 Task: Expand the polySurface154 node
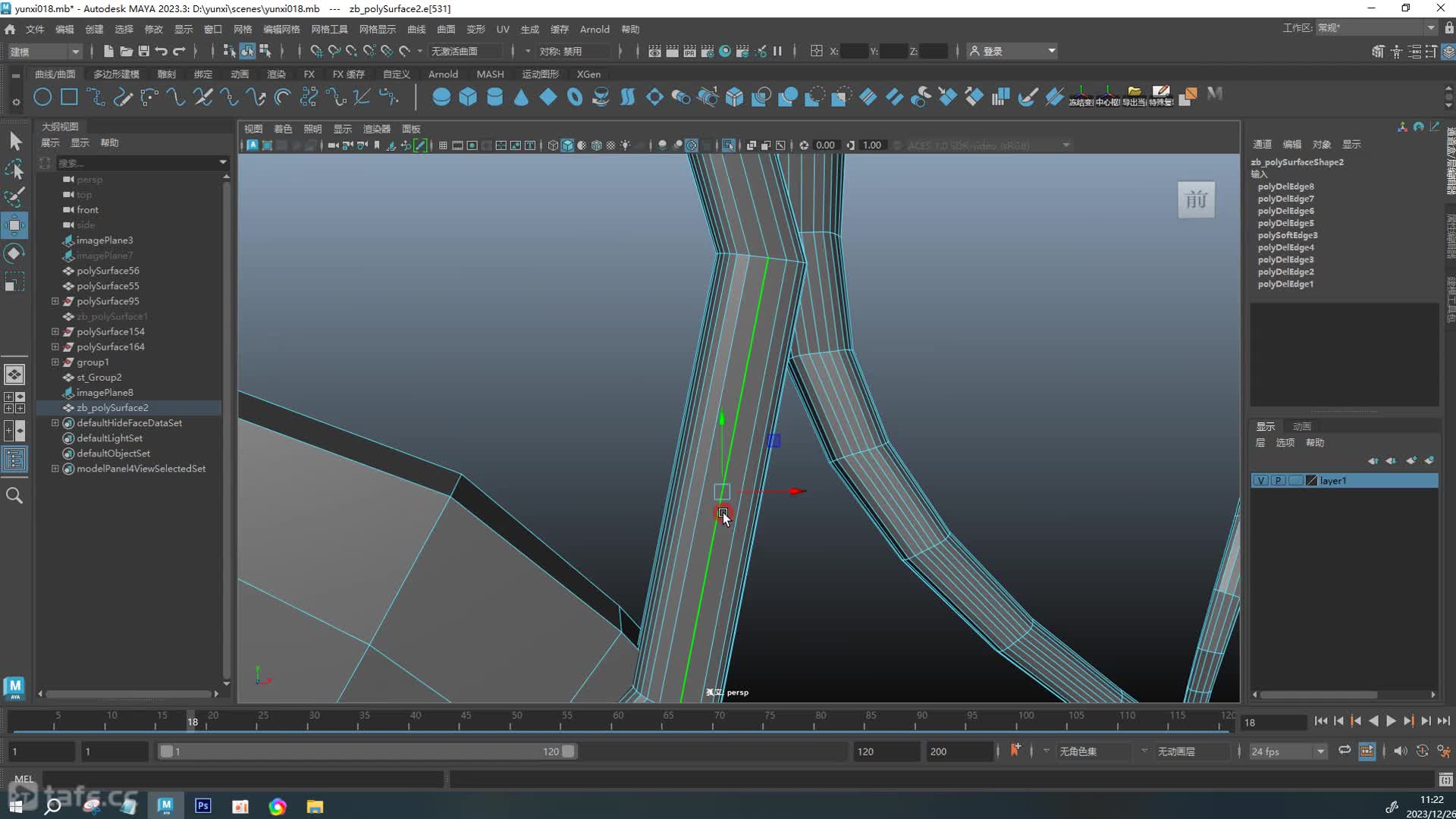55,331
